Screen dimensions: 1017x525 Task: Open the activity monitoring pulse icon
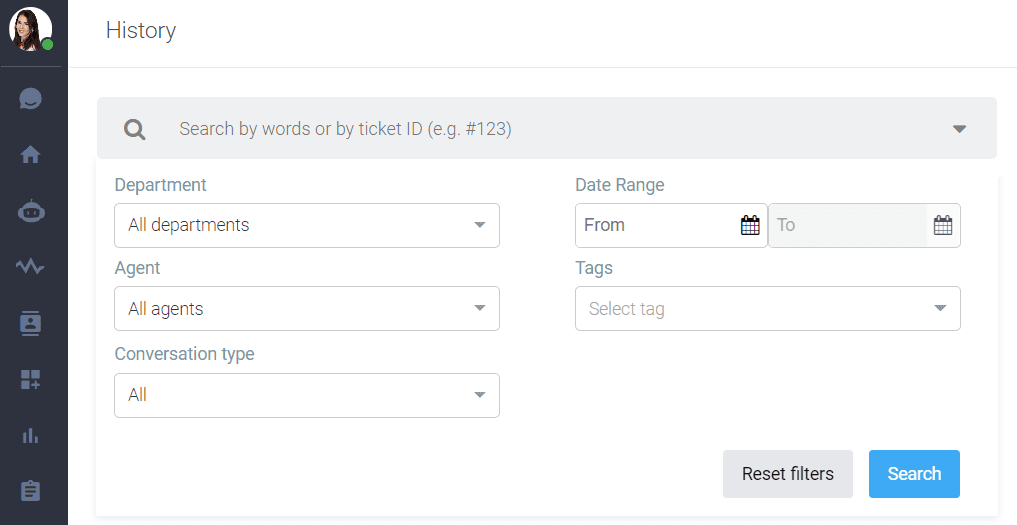click(30, 266)
